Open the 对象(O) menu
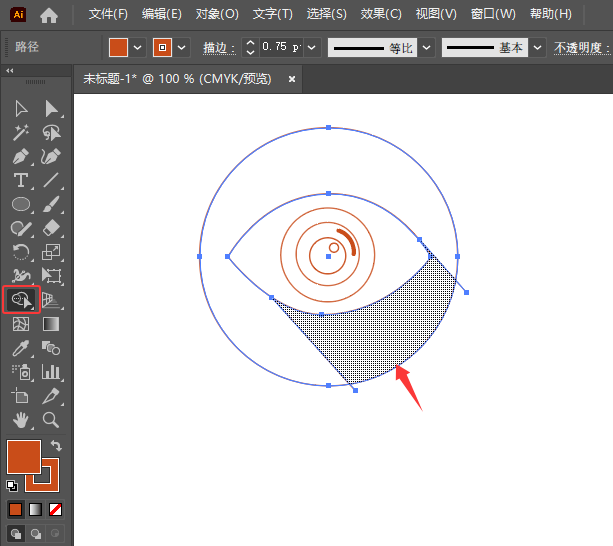This screenshot has height=546, width=613. coord(217,14)
